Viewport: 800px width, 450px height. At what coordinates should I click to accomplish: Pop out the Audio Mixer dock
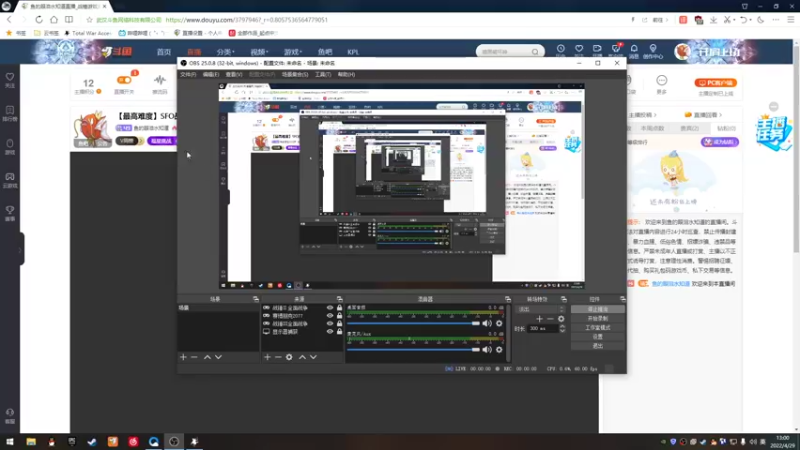pos(508,299)
